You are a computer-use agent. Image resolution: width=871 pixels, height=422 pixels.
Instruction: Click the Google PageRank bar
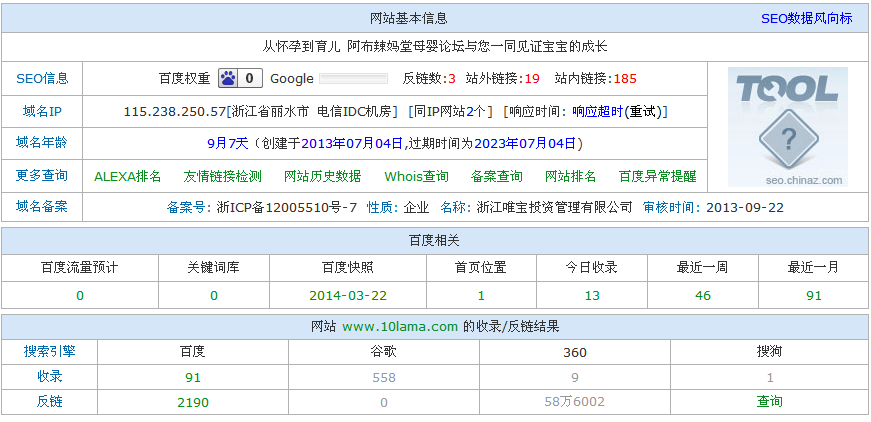[352, 79]
